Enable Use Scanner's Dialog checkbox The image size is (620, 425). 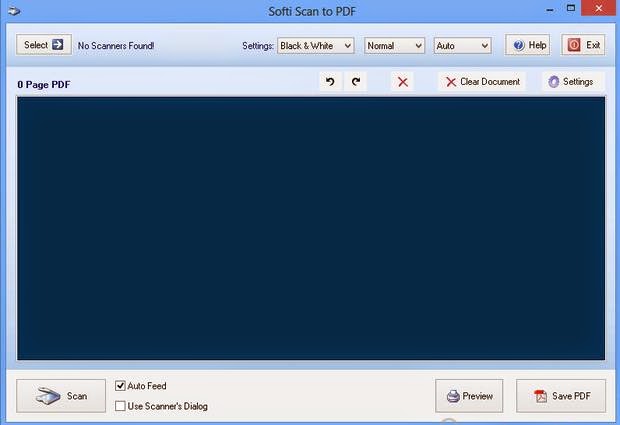click(120, 406)
